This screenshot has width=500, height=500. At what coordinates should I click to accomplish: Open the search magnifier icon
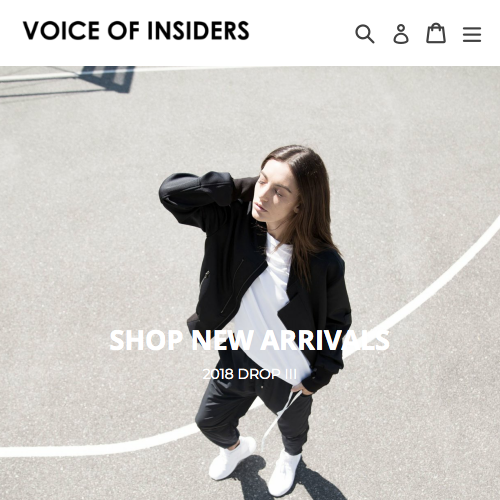[x=365, y=34]
